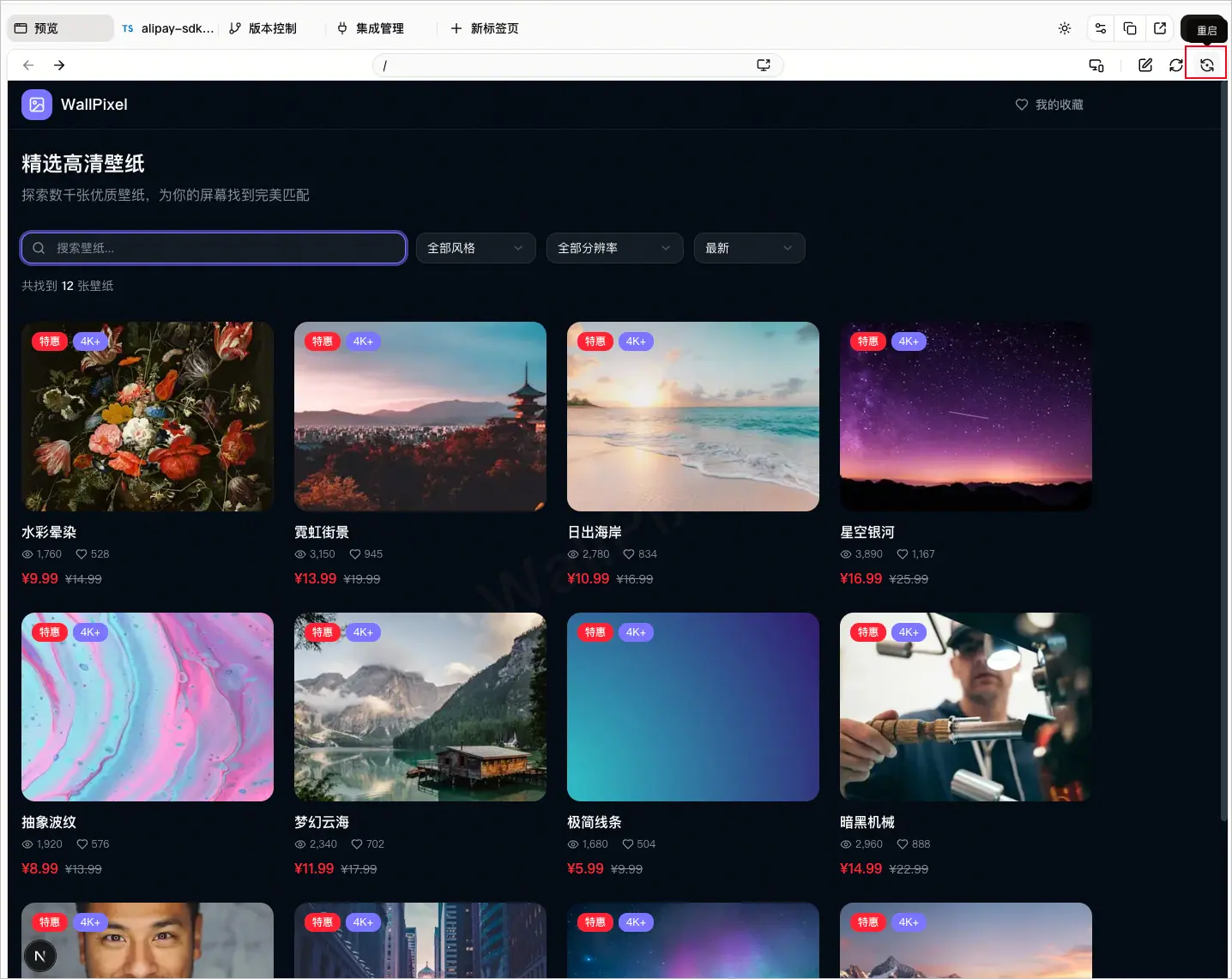Click the 4K+ badge on the 日出海岸 thumbnail

[636, 341]
